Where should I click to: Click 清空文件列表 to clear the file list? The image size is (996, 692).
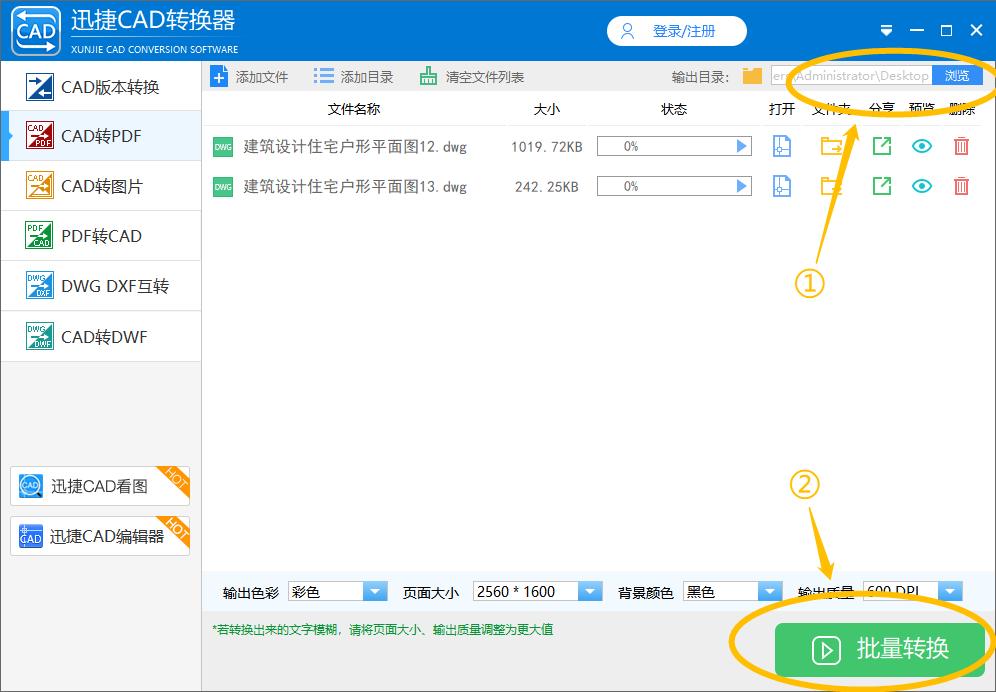[x=427, y=75]
